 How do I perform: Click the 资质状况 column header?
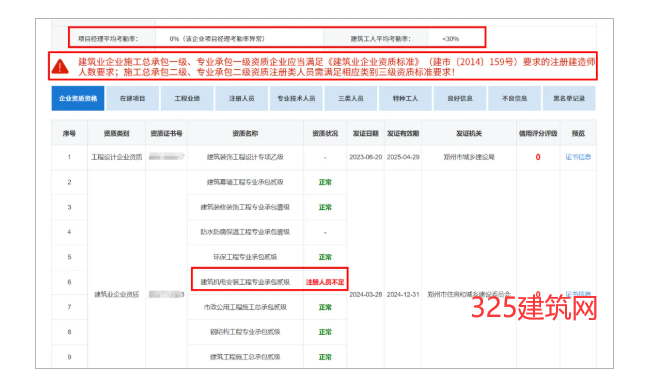(x=325, y=133)
